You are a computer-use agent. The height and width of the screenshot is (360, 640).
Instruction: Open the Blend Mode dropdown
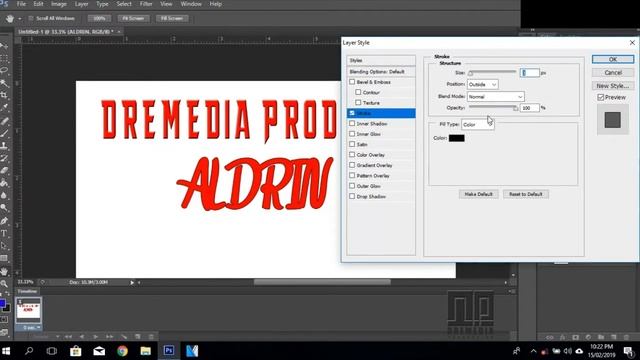pos(496,97)
